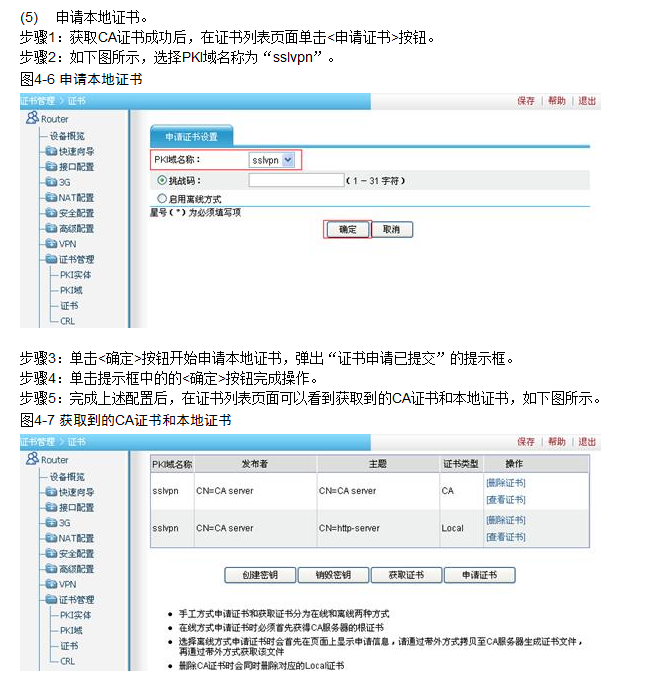Viewport: 662px width, 684px height.
Task: Click 退出 link in upper header
Action: [587, 101]
